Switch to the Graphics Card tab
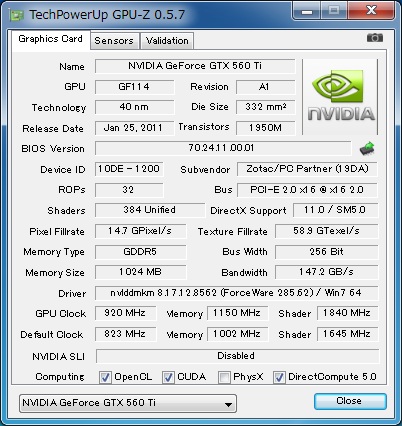The image size is (402, 426). [x=51, y=39]
